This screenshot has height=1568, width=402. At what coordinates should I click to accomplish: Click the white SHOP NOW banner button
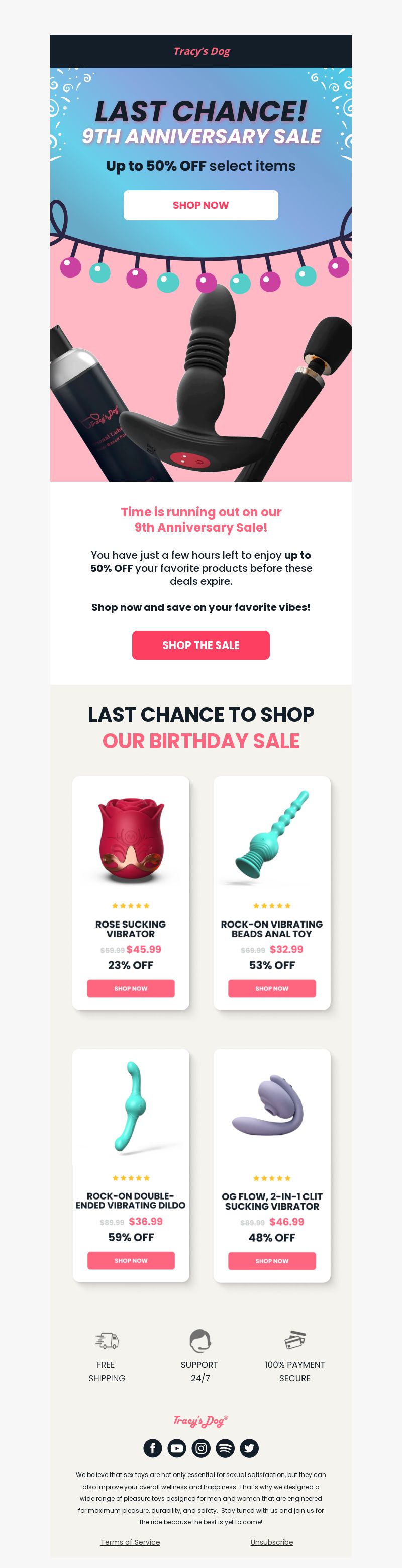200,205
